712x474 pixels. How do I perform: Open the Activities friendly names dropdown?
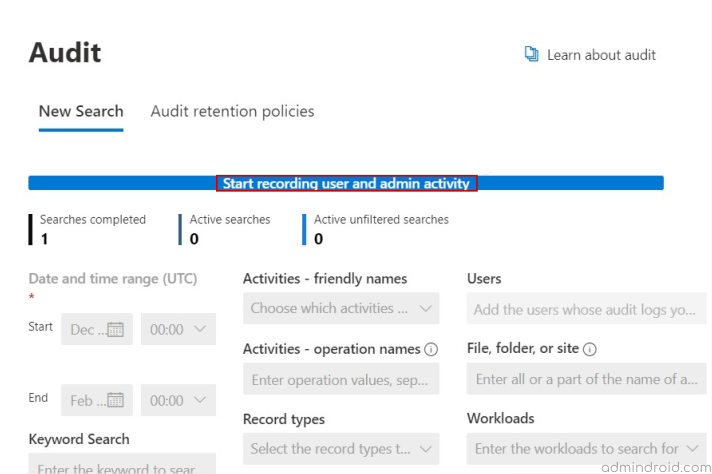pyautogui.click(x=341, y=308)
